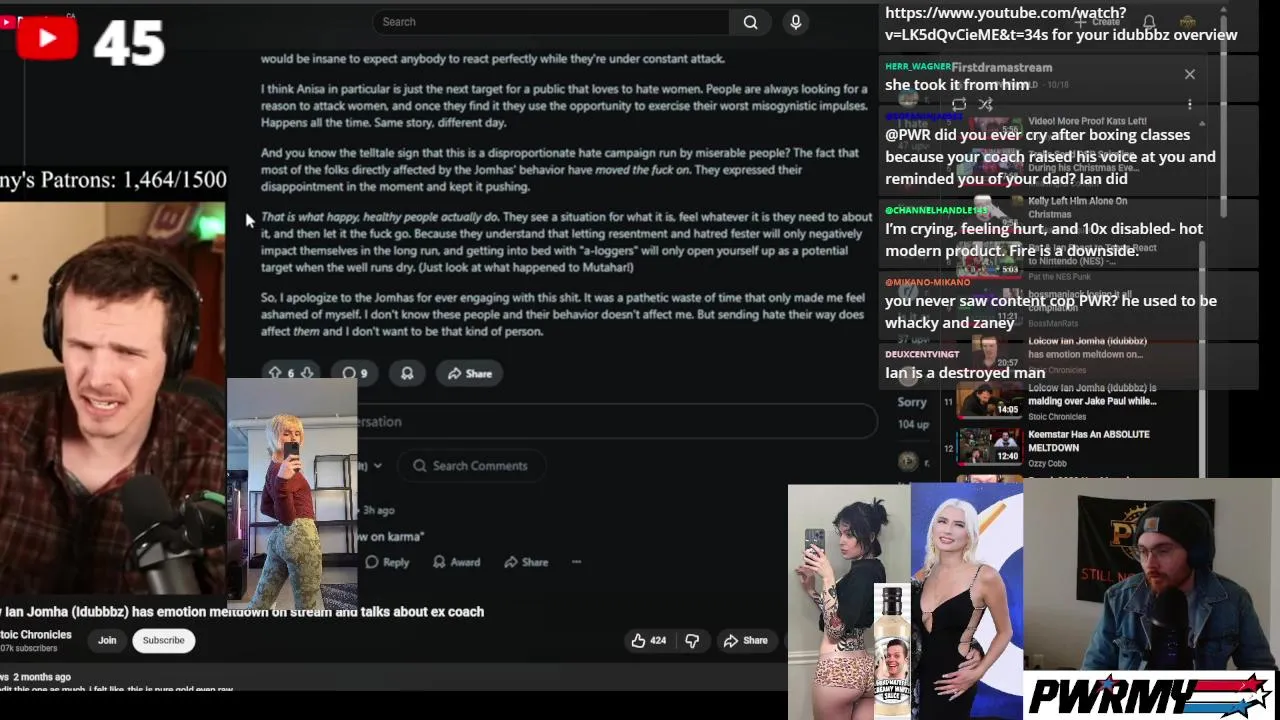Viewport: 1280px width, 720px height.
Task: Reply to the karma comment
Action: pyautogui.click(x=387, y=562)
